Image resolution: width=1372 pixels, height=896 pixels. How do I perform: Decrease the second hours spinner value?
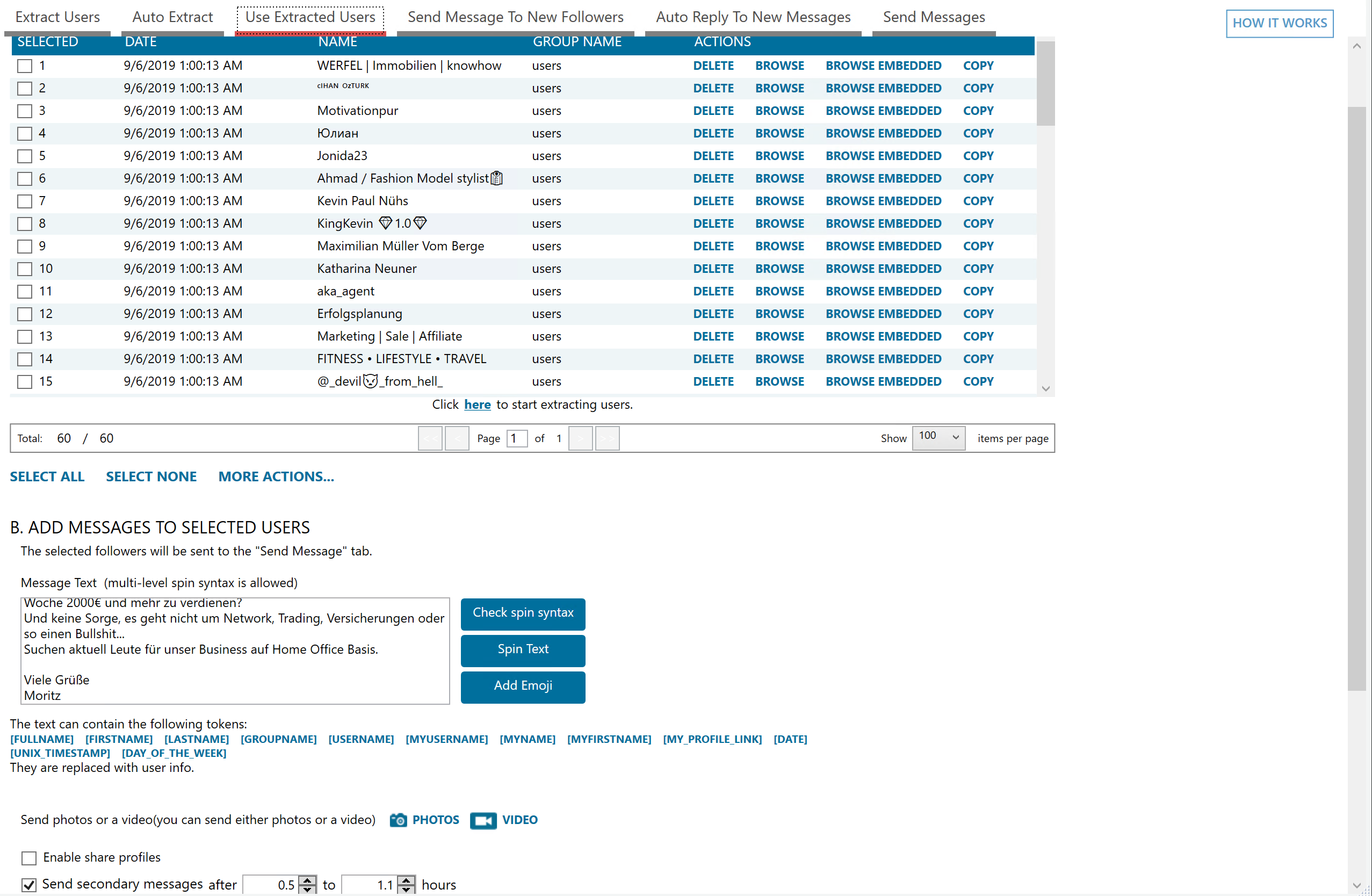click(x=407, y=890)
